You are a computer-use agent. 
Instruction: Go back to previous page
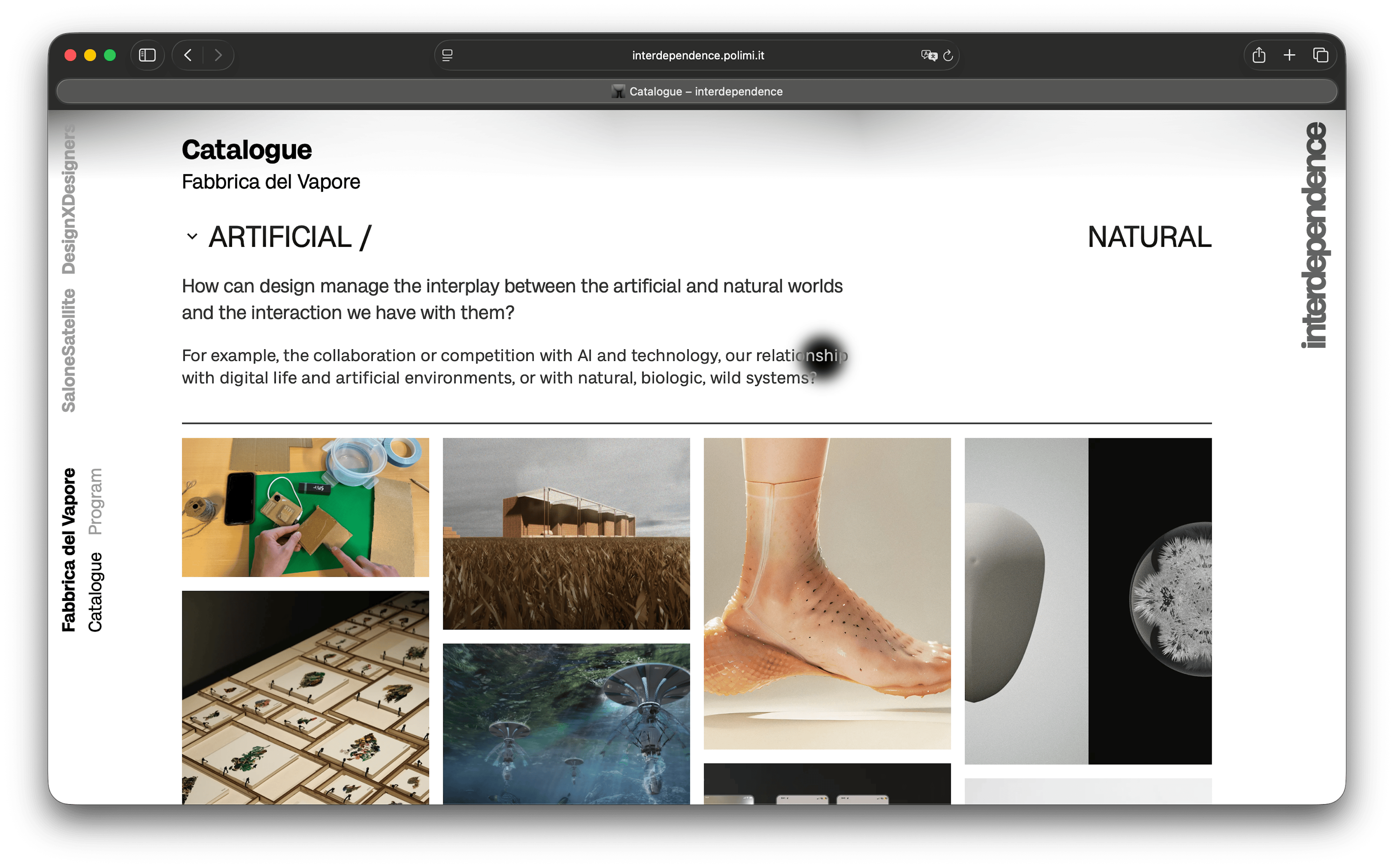(x=188, y=55)
